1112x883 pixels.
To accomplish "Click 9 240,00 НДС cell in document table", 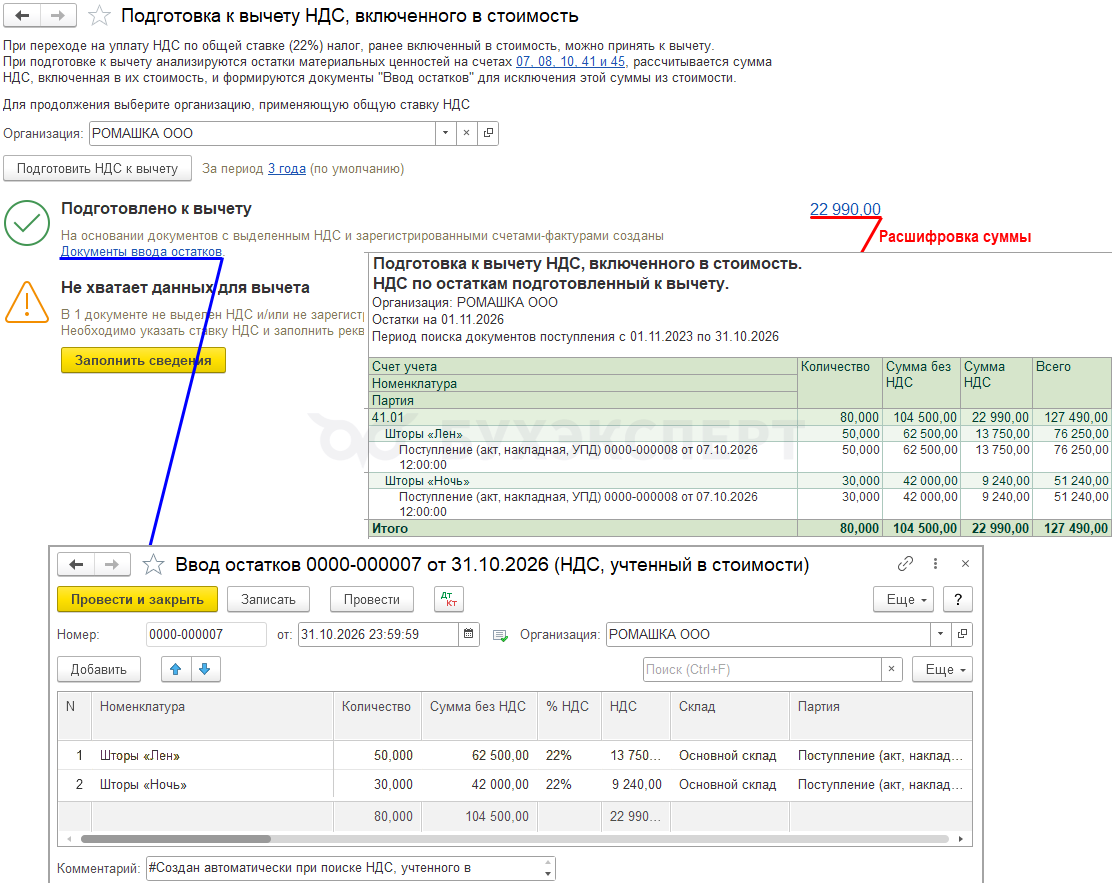I will tap(635, 784).
